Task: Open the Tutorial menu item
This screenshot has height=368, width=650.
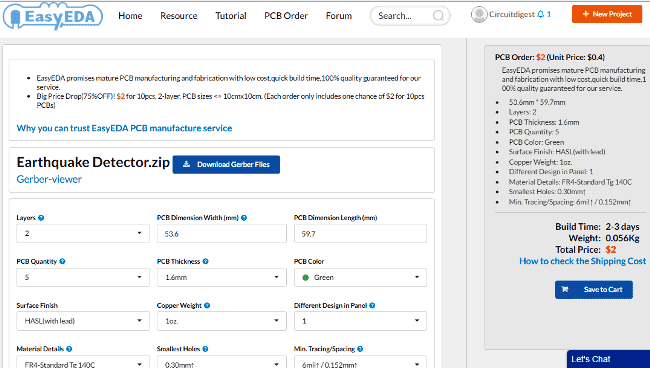Action: point(231,16)
